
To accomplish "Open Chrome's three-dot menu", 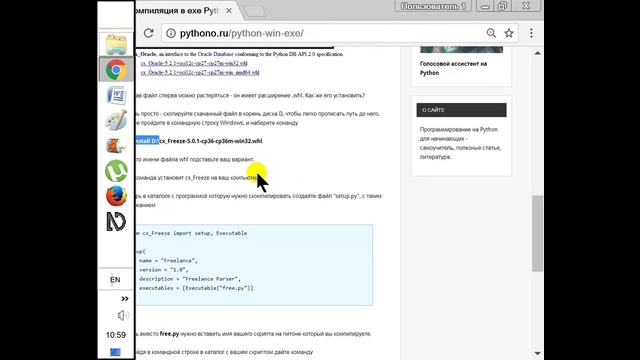I will 531,33.
